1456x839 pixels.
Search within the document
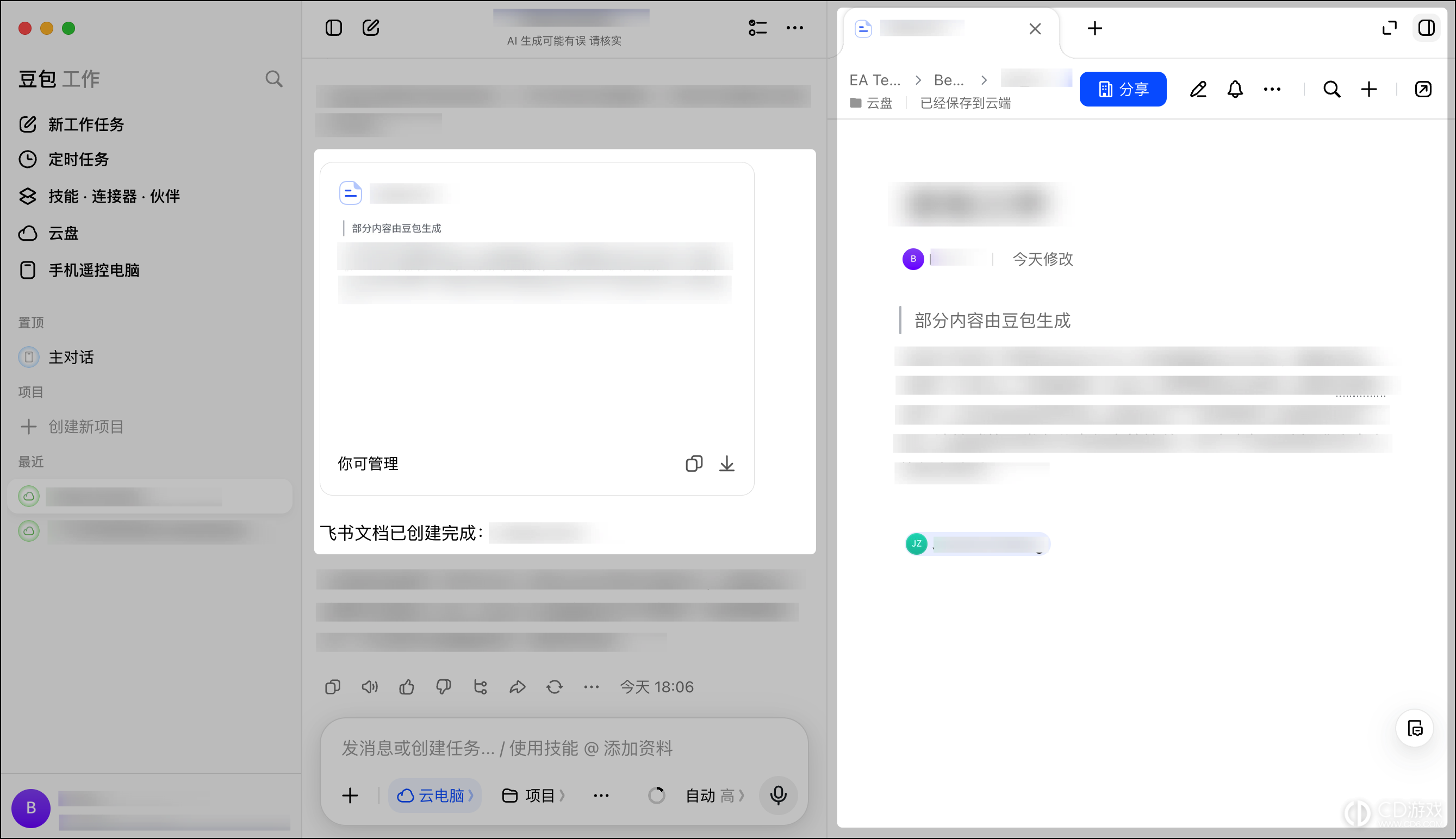pos(1331,89)
